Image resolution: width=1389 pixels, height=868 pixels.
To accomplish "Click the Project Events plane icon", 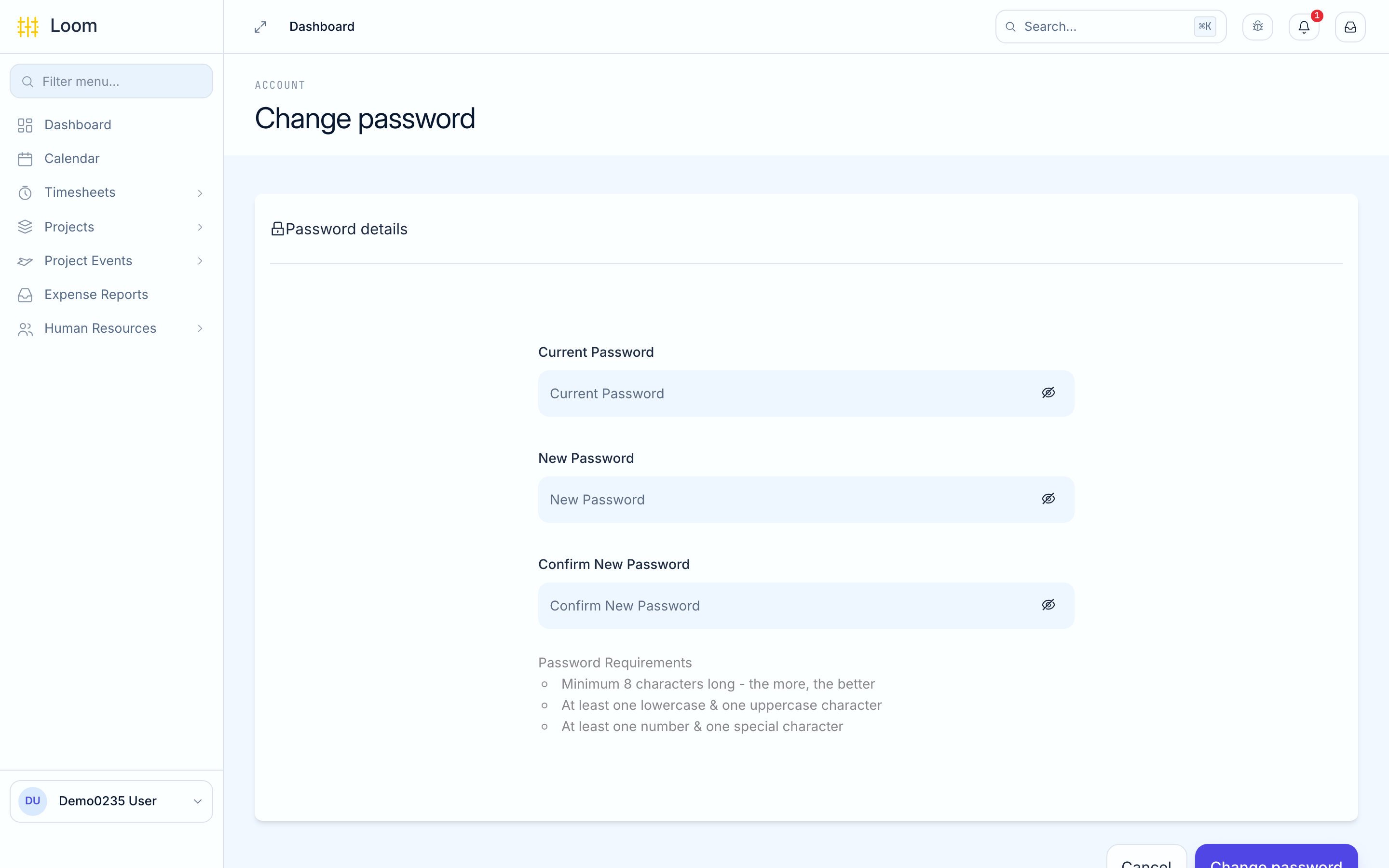I will (x=25, y=261).
